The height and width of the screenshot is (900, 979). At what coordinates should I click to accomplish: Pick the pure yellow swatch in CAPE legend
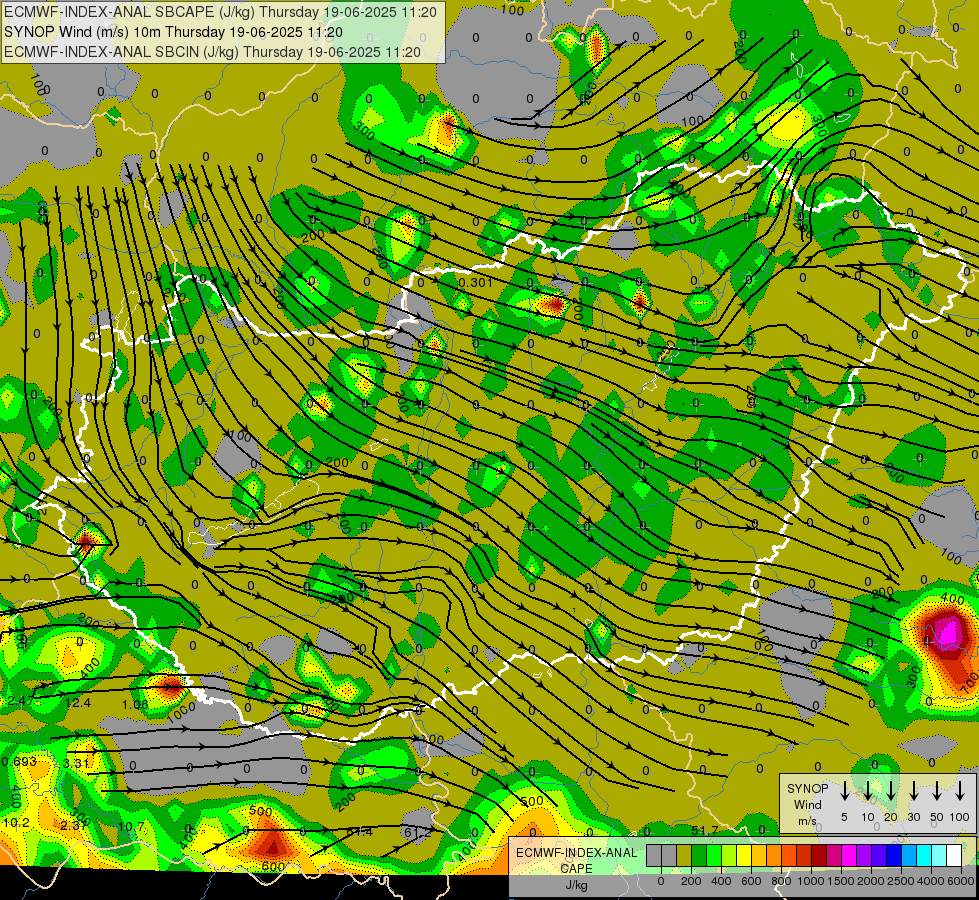point(744,855)
